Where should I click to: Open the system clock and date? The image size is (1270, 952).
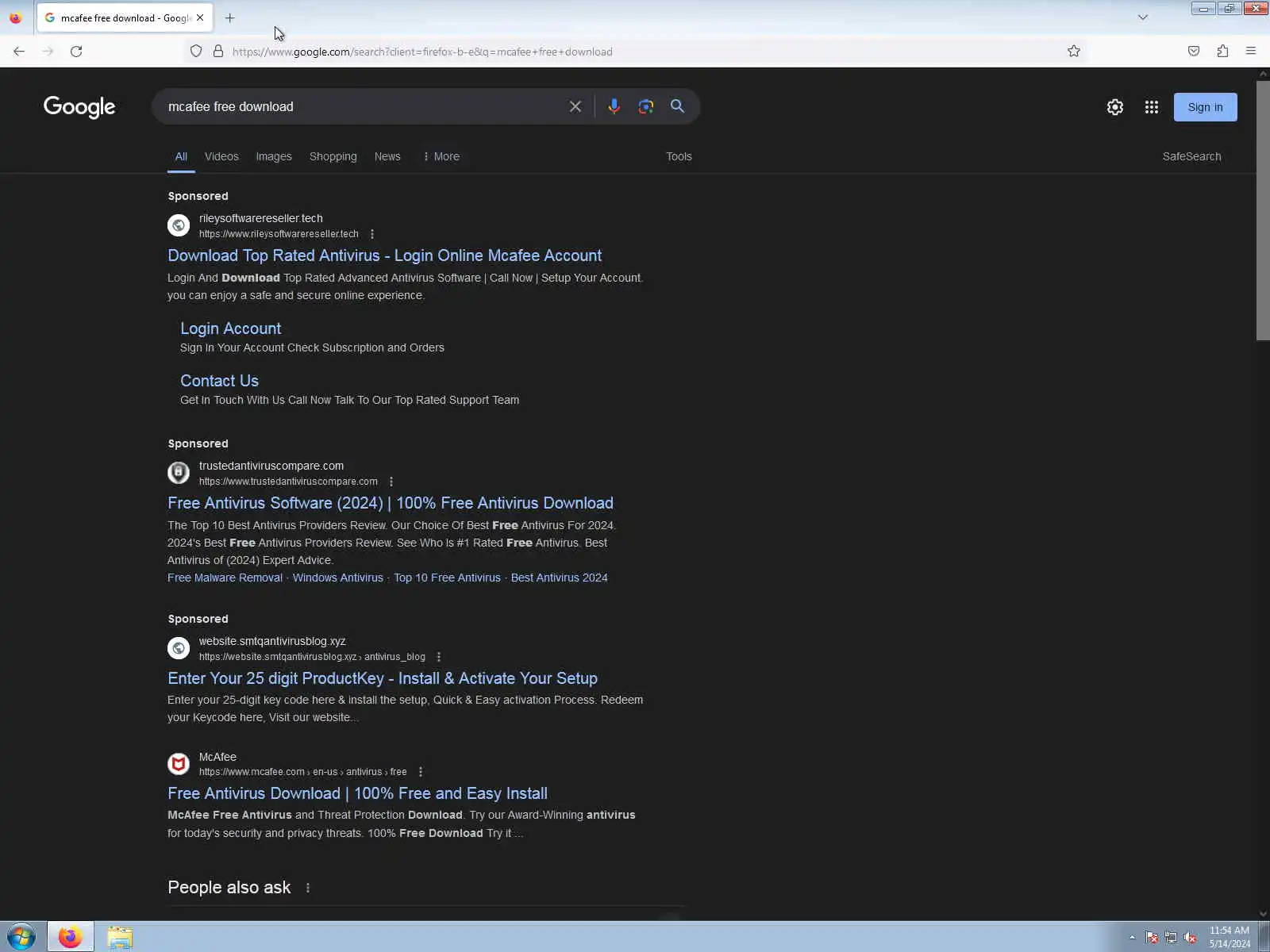click(x=1230, y=937)
